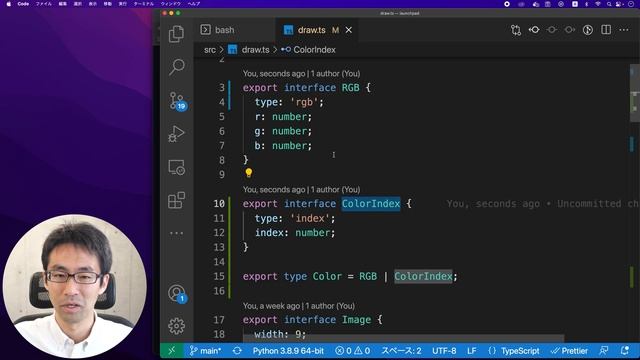The height and width of the screenshot is (360, 640).
Task: Open the code lens above interface ColorIndex
Action: point(301,189)
